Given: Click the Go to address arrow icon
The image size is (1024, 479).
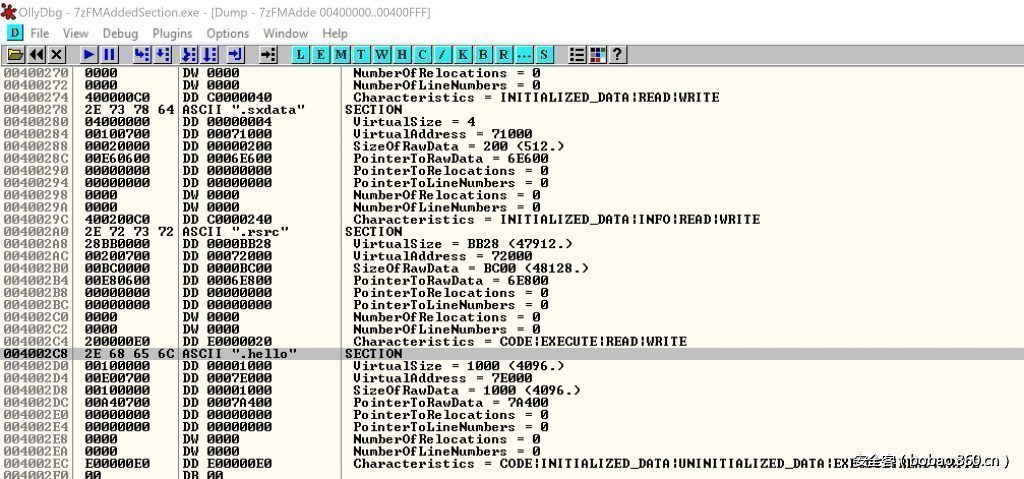Looking at the screenshot, I should (x=268, y=54).
